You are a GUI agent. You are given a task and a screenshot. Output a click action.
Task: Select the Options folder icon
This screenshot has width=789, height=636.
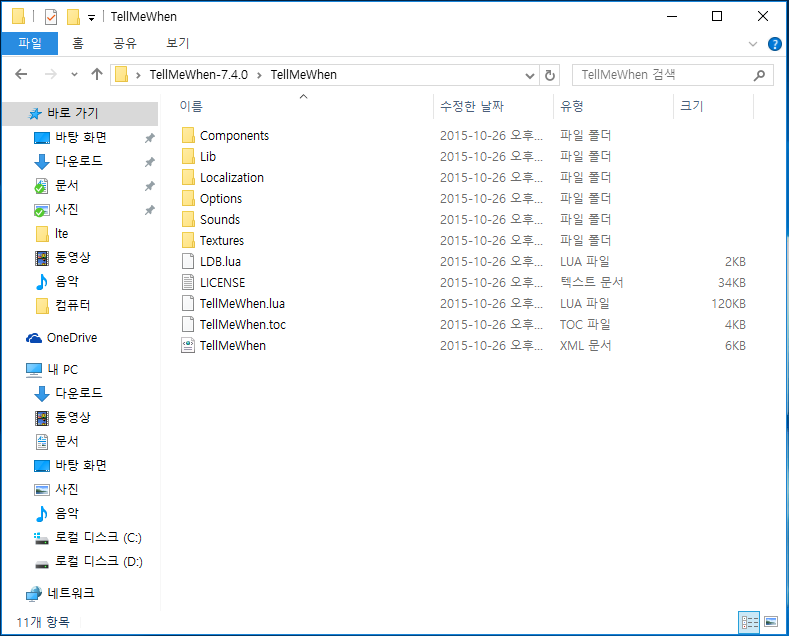click(188, 198)
